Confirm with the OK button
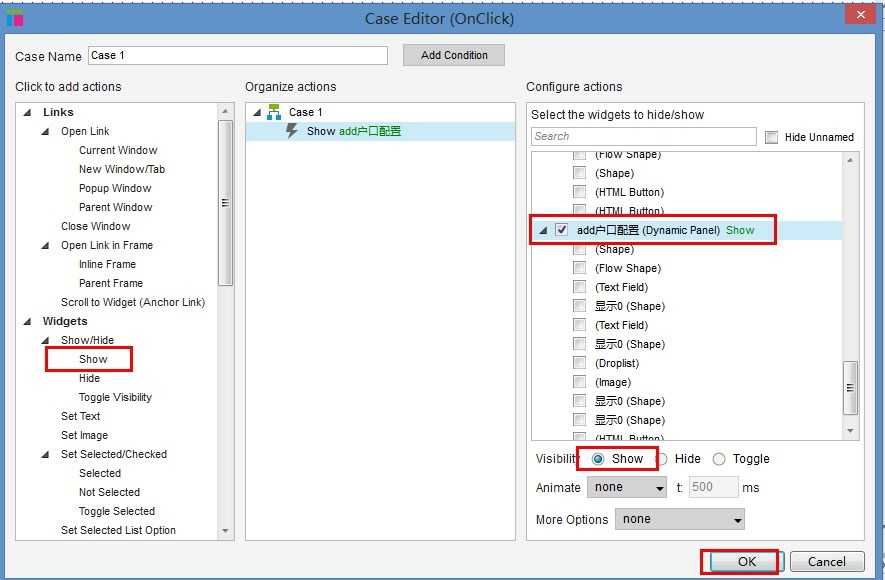885x580 pixels. pos(746,561)
